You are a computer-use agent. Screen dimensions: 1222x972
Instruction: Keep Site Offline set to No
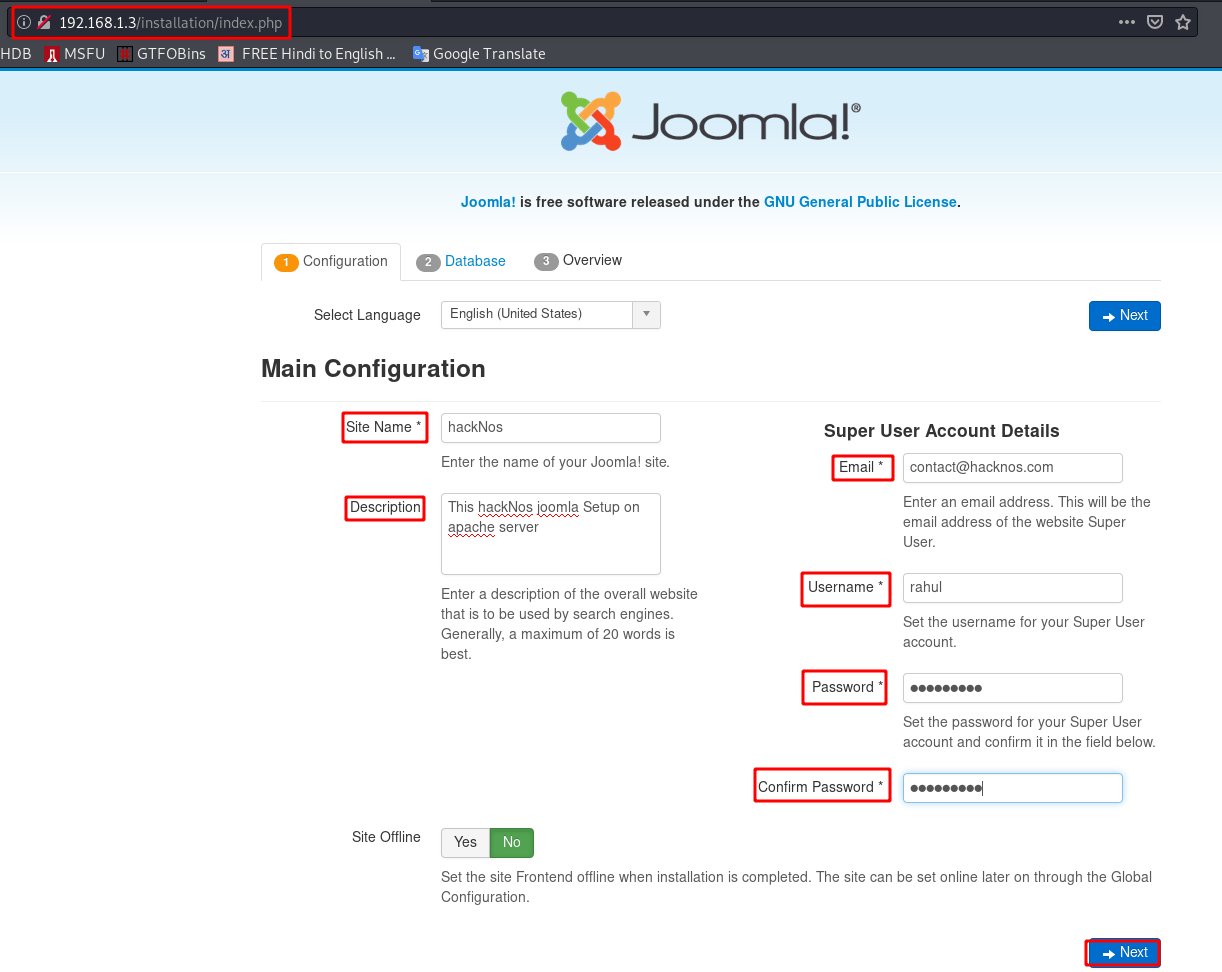click(511, 843)
